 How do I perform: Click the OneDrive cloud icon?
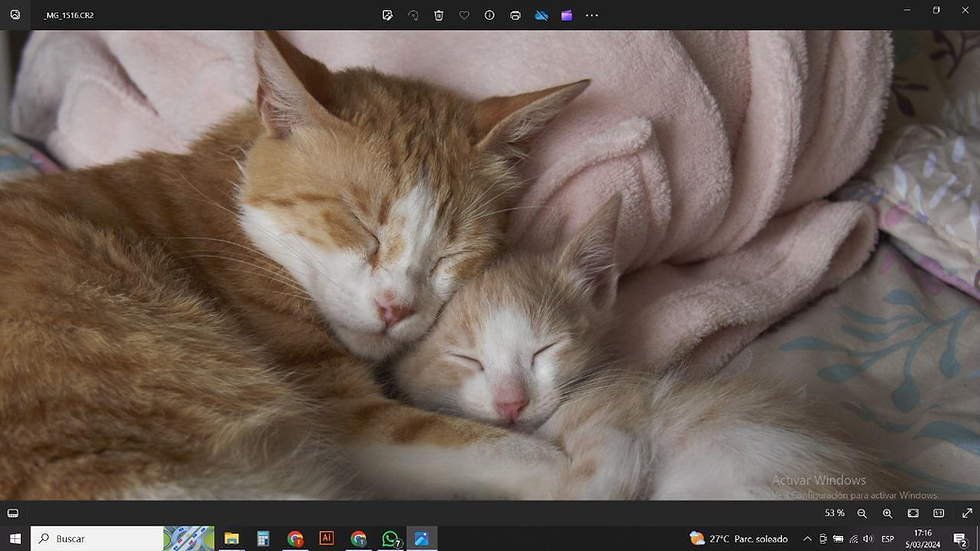(x=541, y=15)
